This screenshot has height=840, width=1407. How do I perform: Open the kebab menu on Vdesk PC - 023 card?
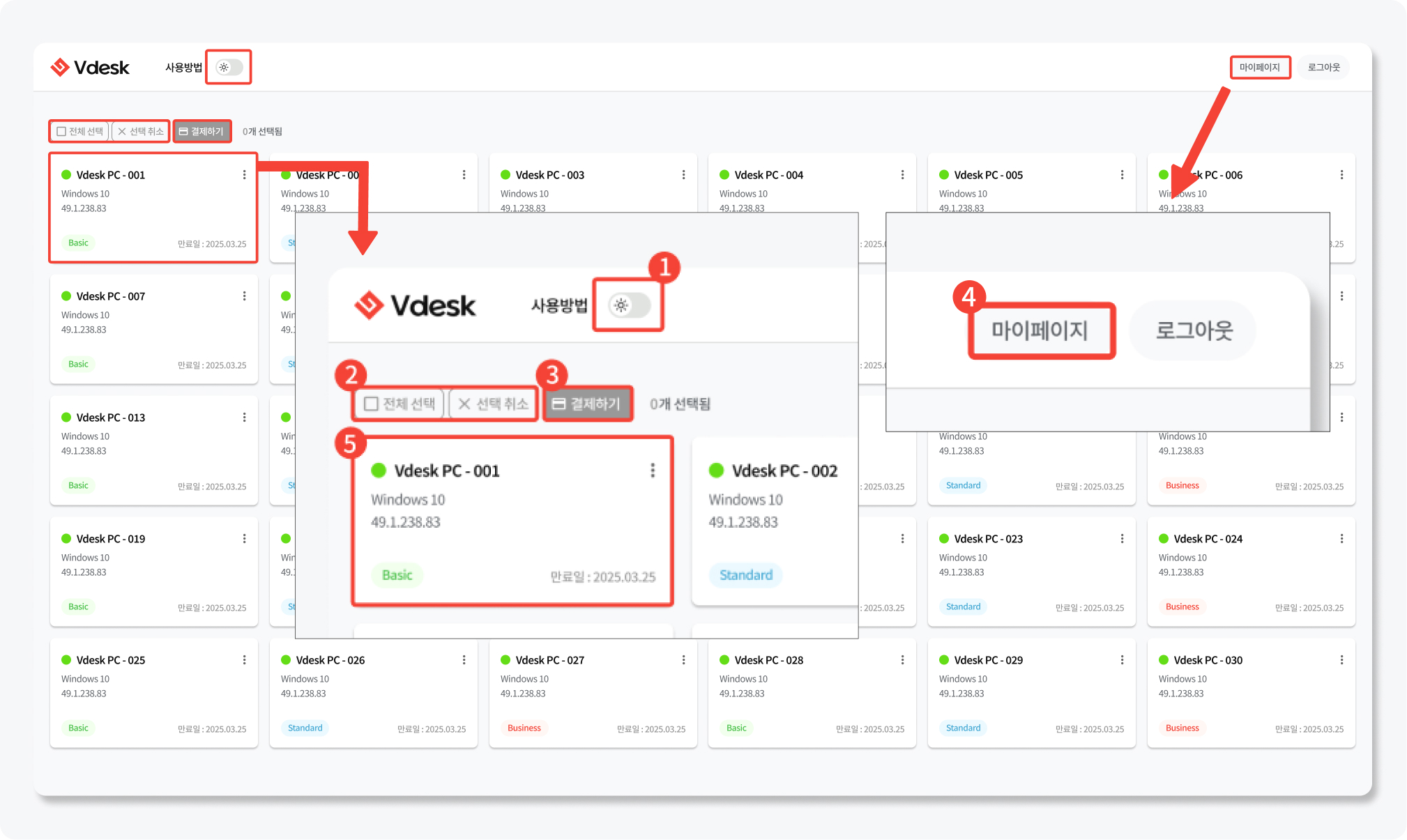pos(1122,539)
